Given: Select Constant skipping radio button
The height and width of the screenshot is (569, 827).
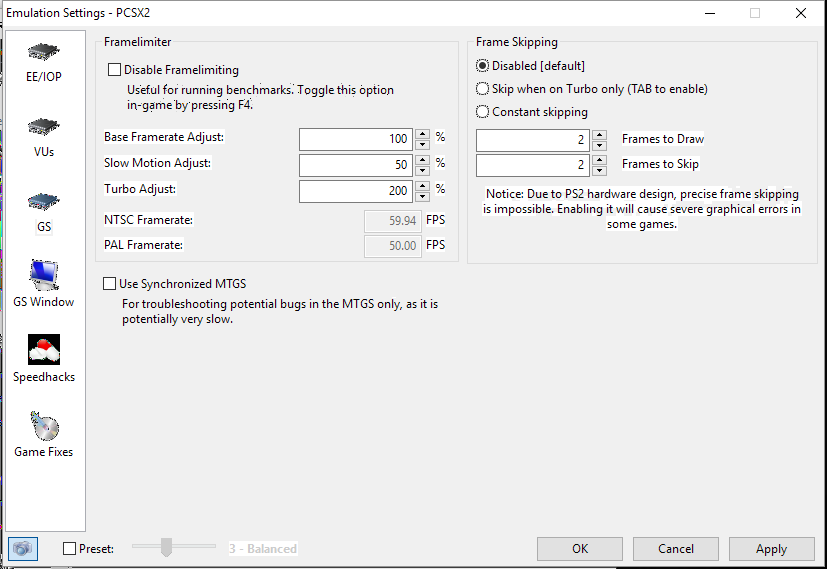Looking at the screenshot, I should (482, 112).
